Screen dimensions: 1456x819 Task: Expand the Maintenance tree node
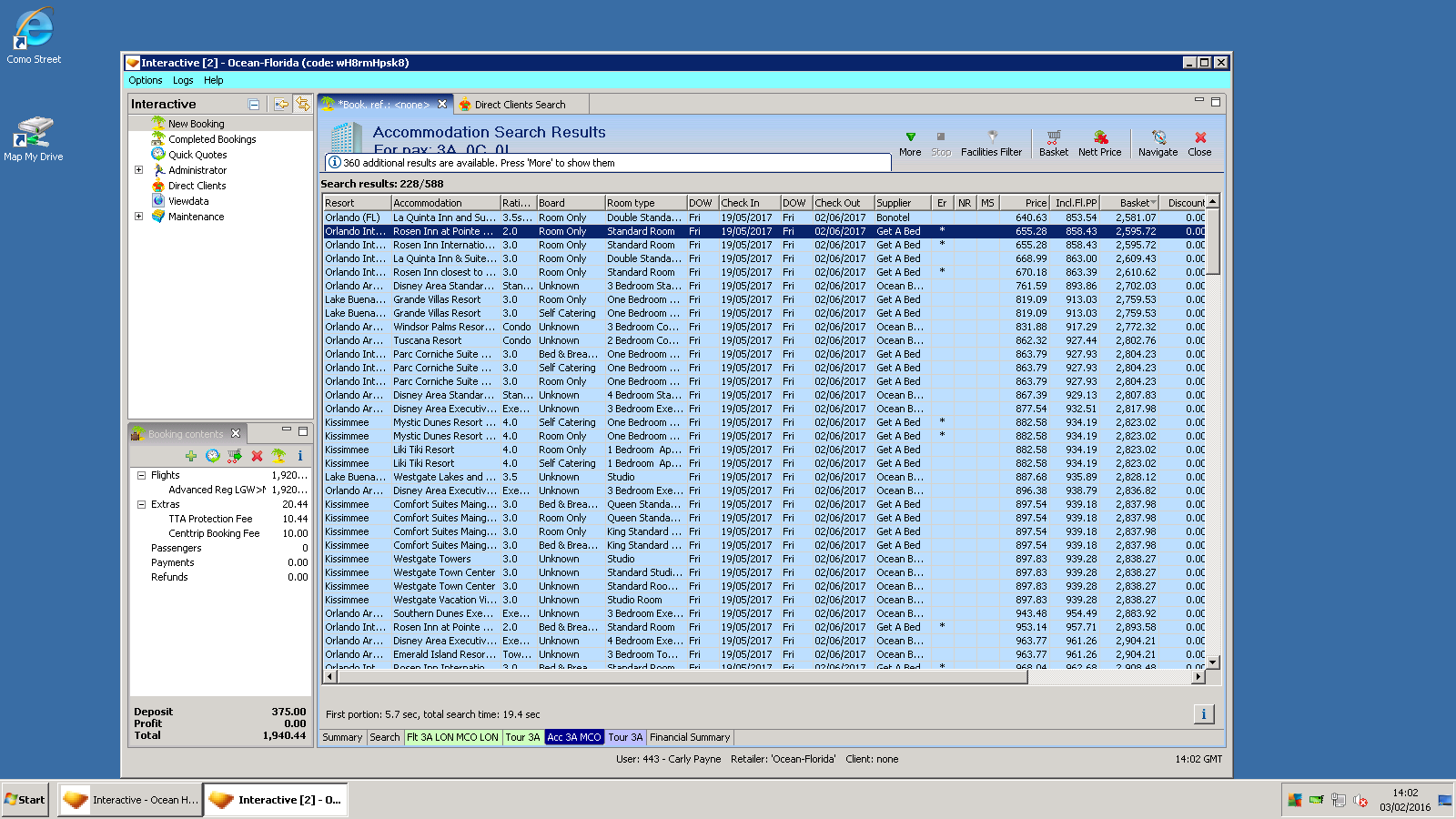coord(138,217)
